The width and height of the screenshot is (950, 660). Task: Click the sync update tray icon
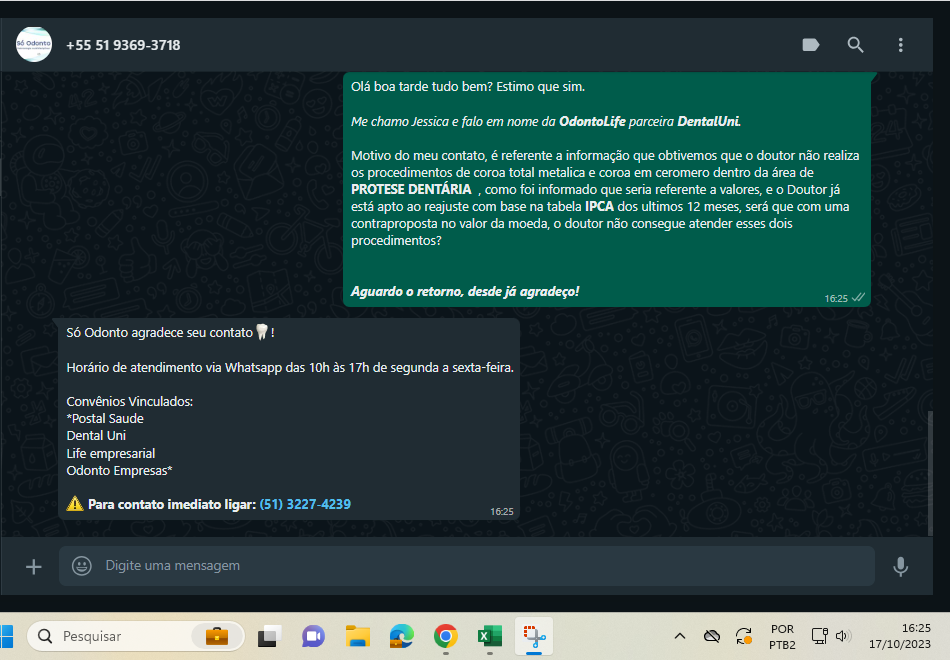744,636
